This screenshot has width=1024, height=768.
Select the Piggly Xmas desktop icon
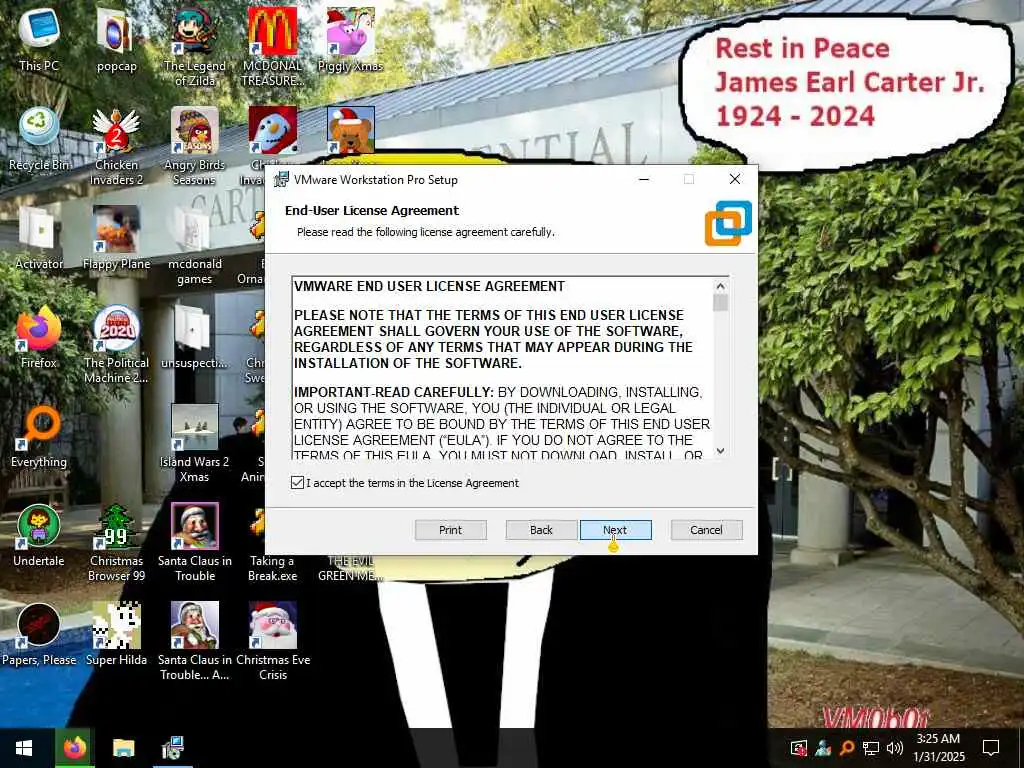click(x=351, y=39)
